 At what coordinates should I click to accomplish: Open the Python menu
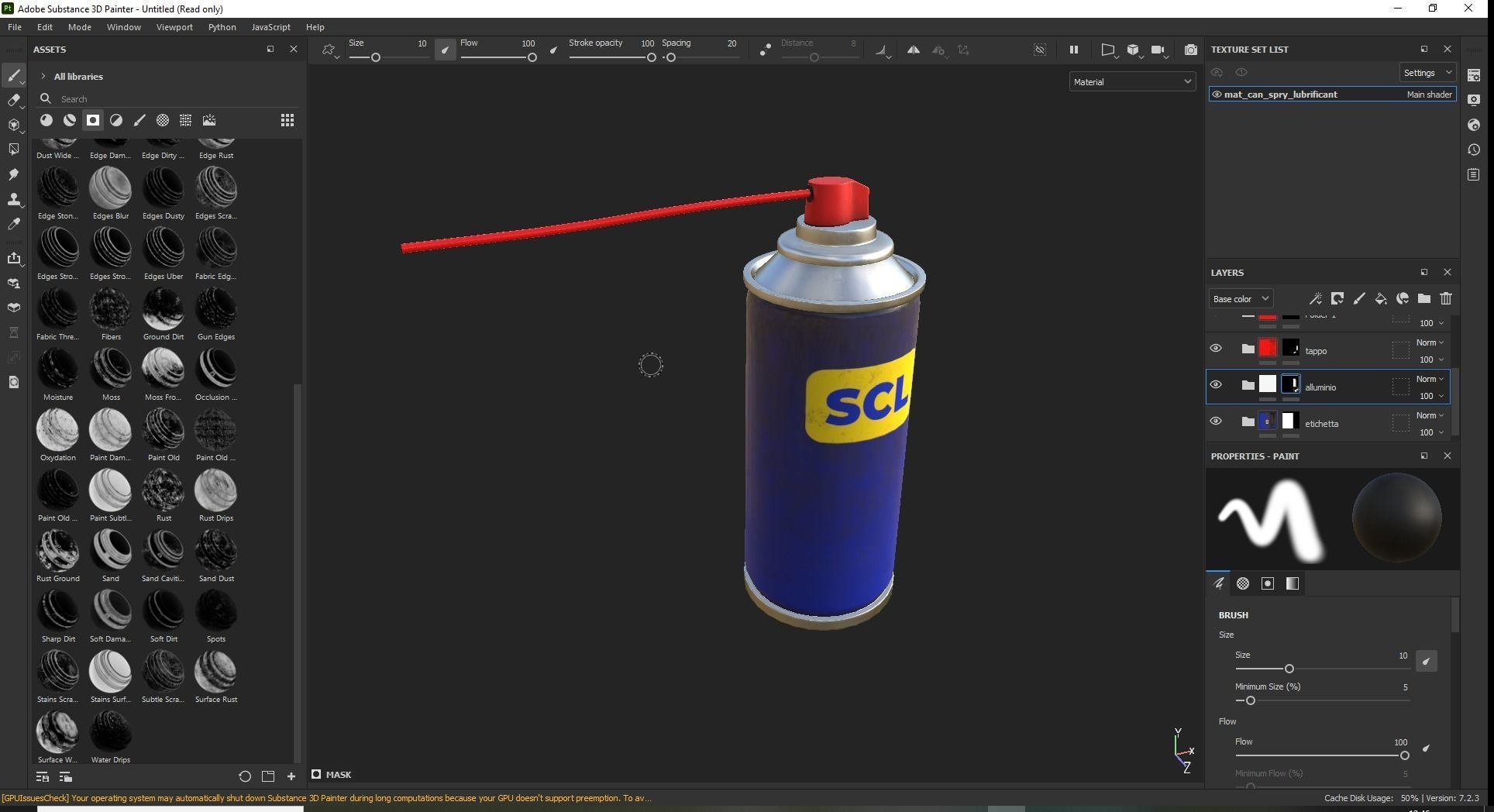(x=222, y=27)
